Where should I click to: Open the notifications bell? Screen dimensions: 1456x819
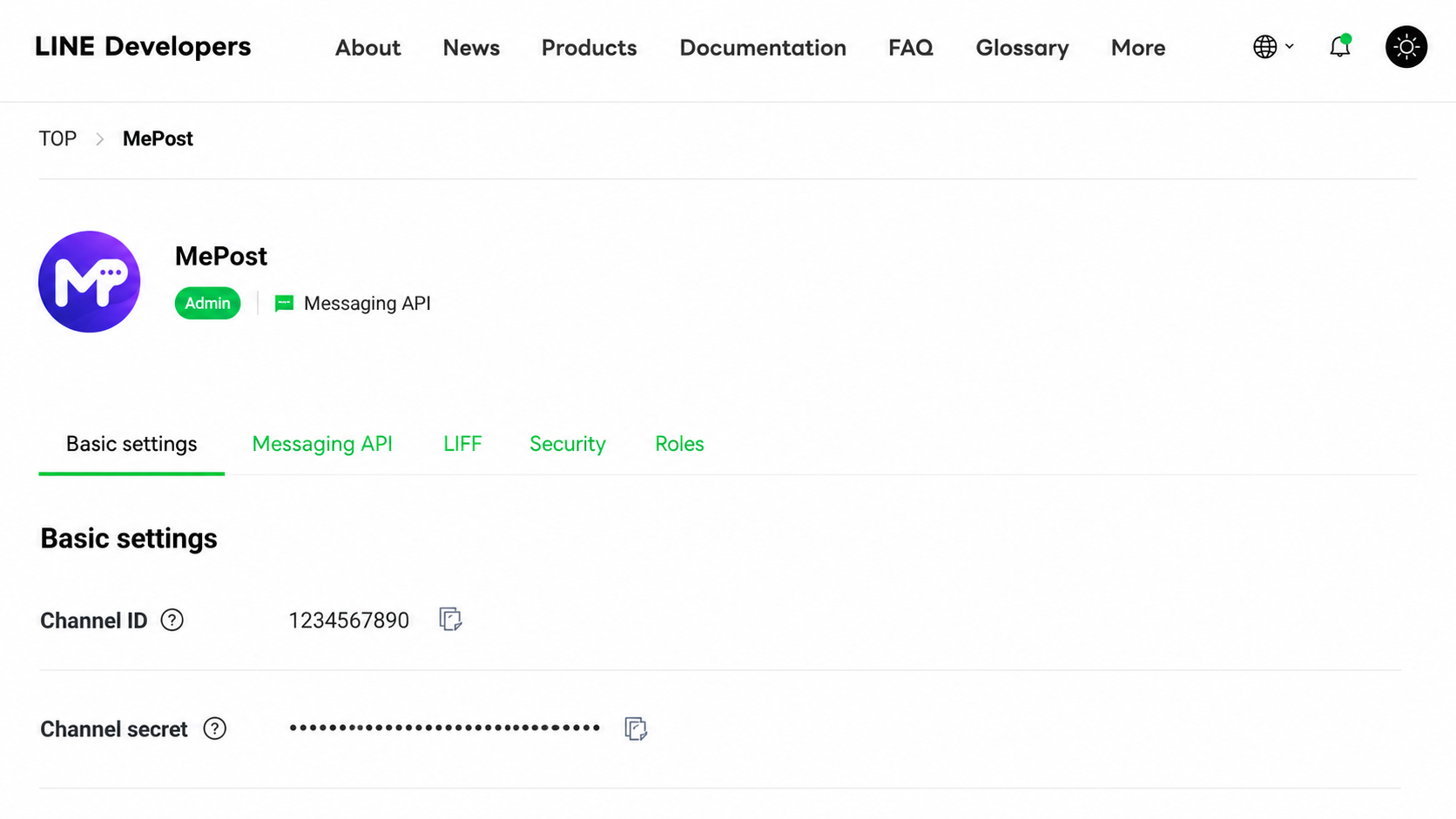coord(1340,47)
